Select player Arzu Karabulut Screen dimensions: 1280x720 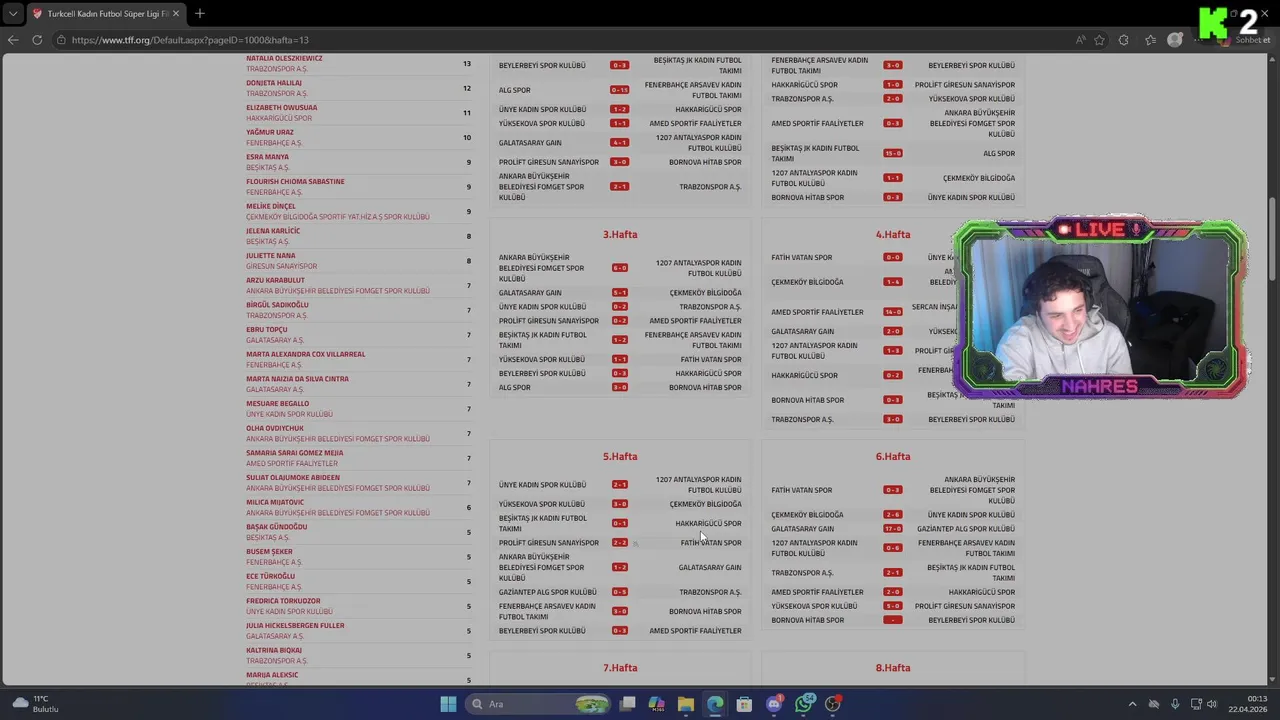[275, 280]
